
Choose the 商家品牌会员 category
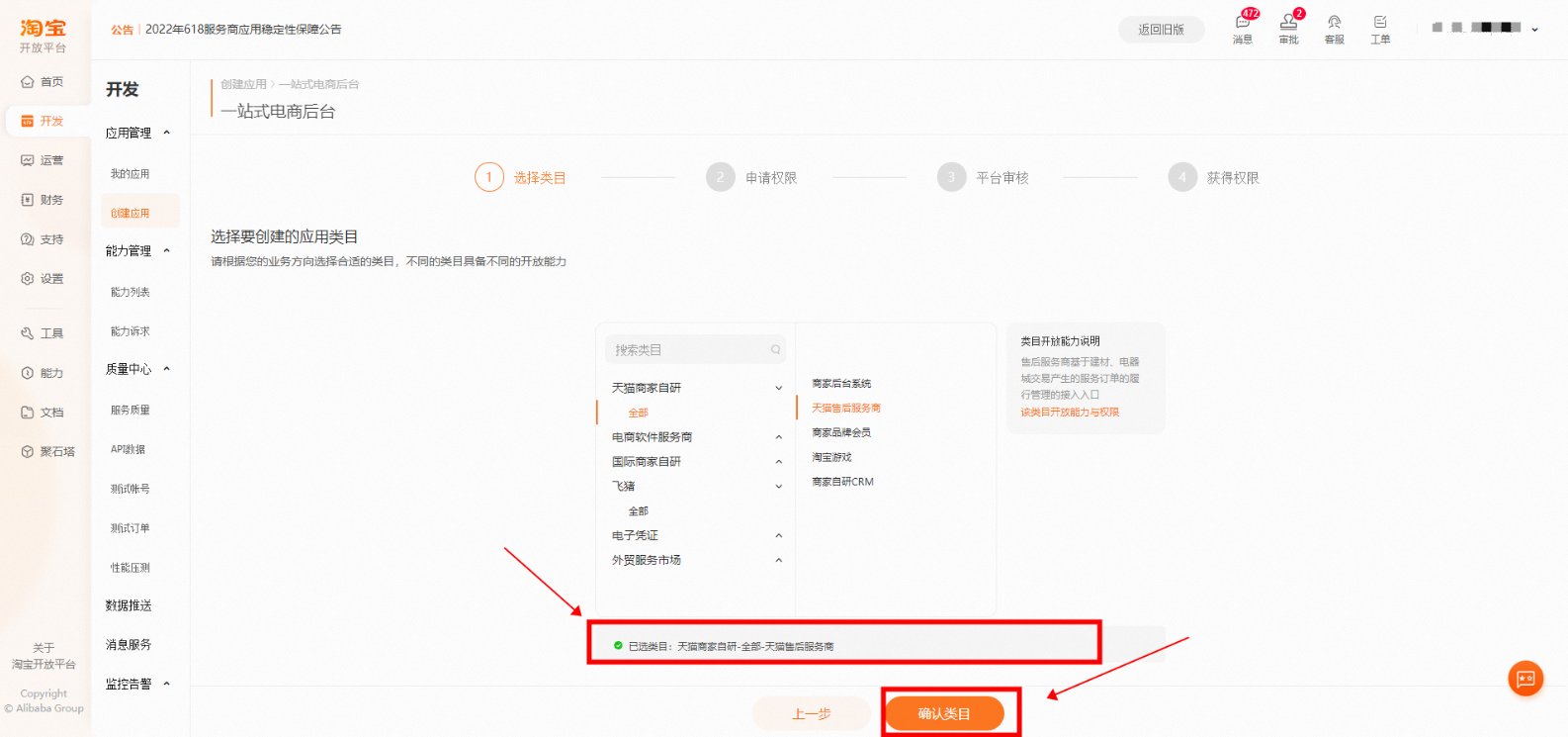[x=841, y=433]
